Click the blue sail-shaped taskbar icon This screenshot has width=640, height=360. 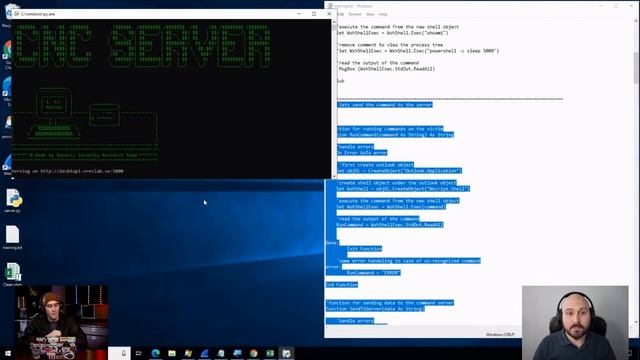pos(204,353)
